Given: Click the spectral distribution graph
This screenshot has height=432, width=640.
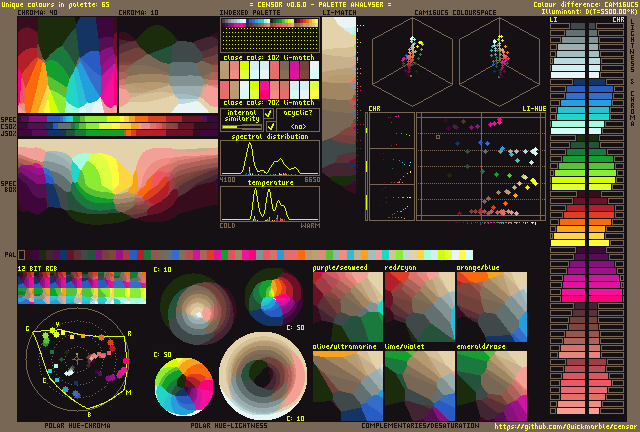Looking at the screenshot, I should point(270,158).
